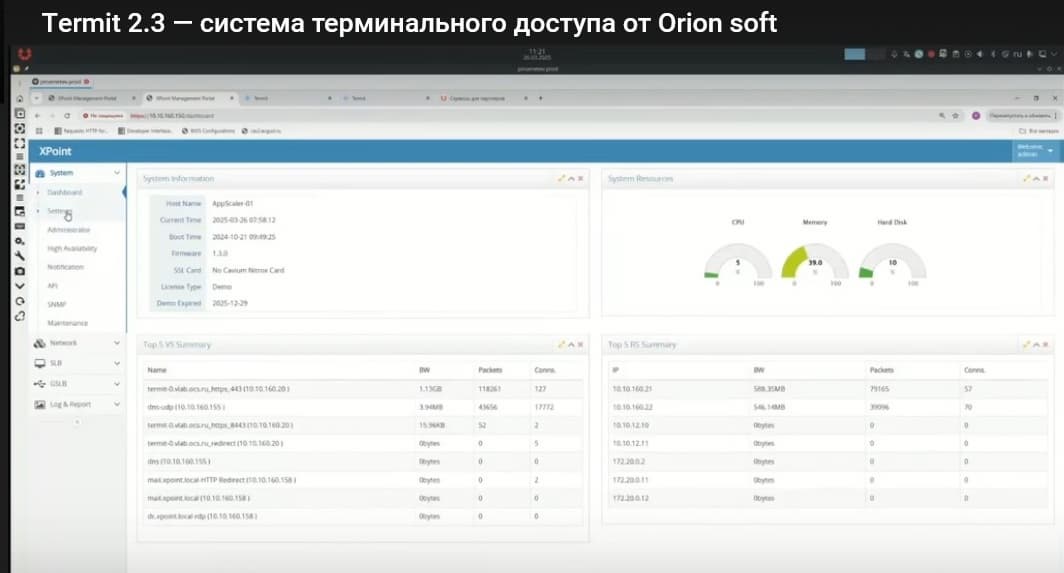Viewport: 1064px width, 573px height.
Task: Click the wrench tool icon in the left toolbar
Action: click(20, 256)
